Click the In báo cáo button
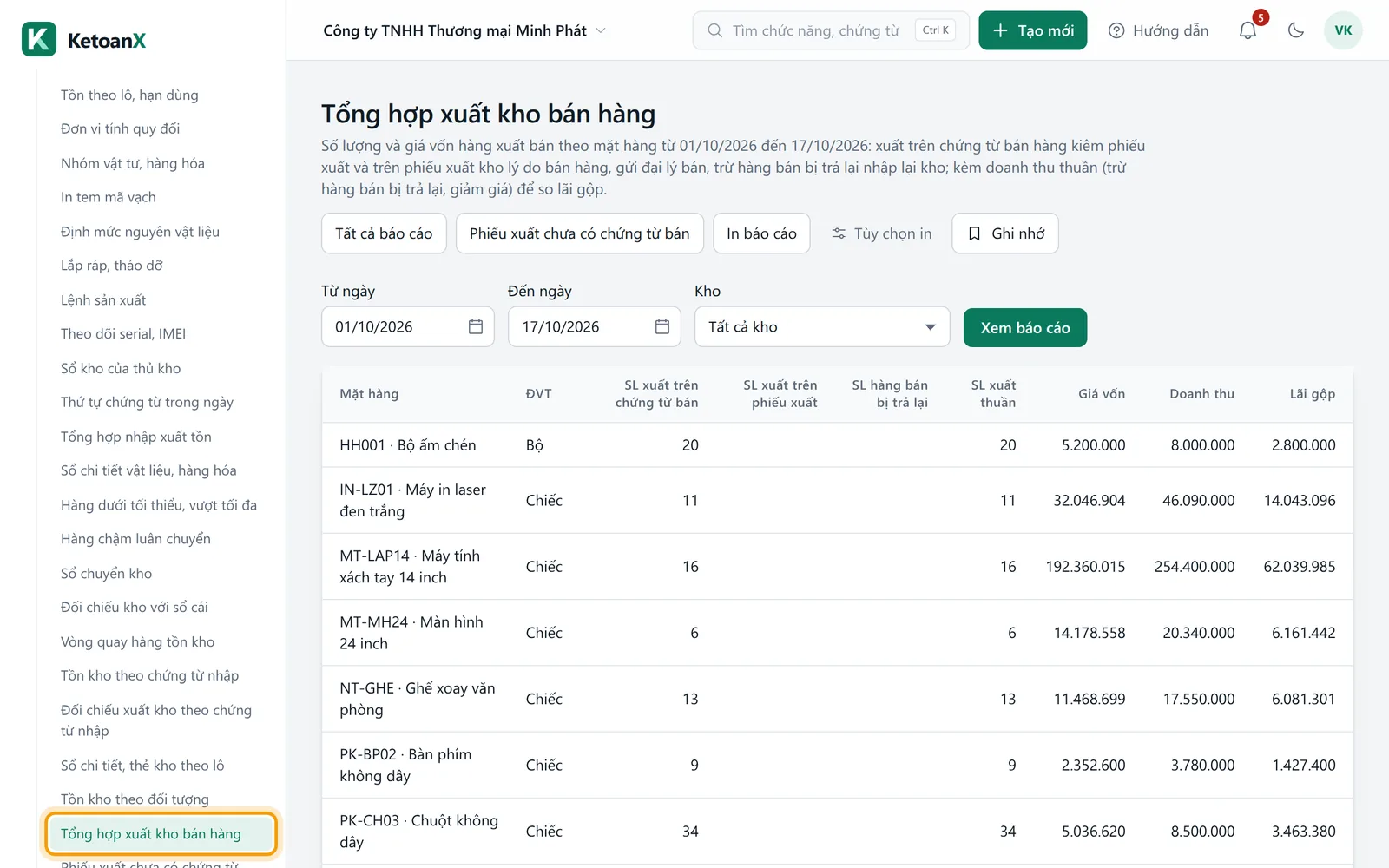The height and width of the screenshot is (868, 1389). [x=761, y=233]
